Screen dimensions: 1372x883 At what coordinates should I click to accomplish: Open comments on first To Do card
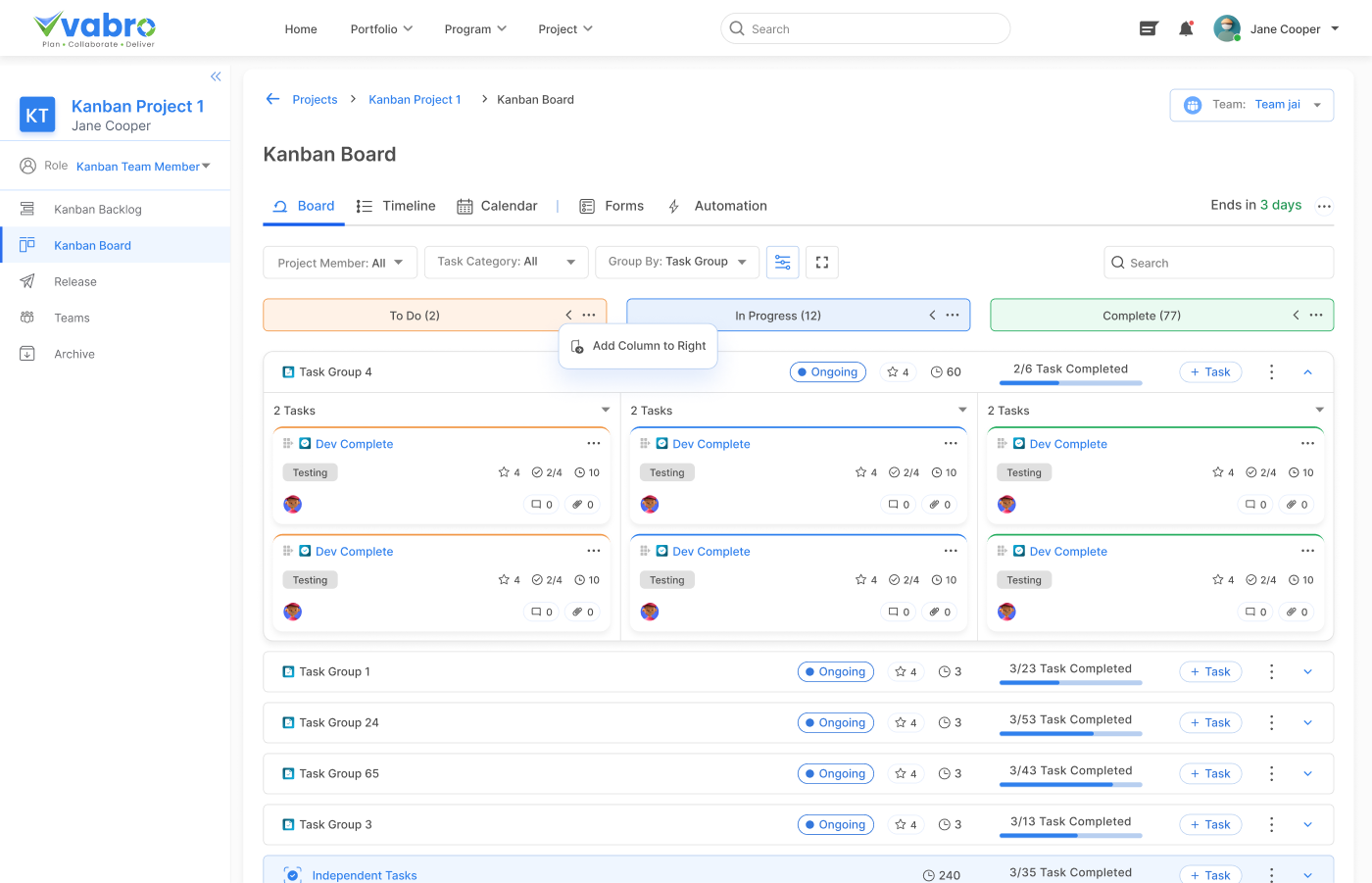tap(542, 505)
